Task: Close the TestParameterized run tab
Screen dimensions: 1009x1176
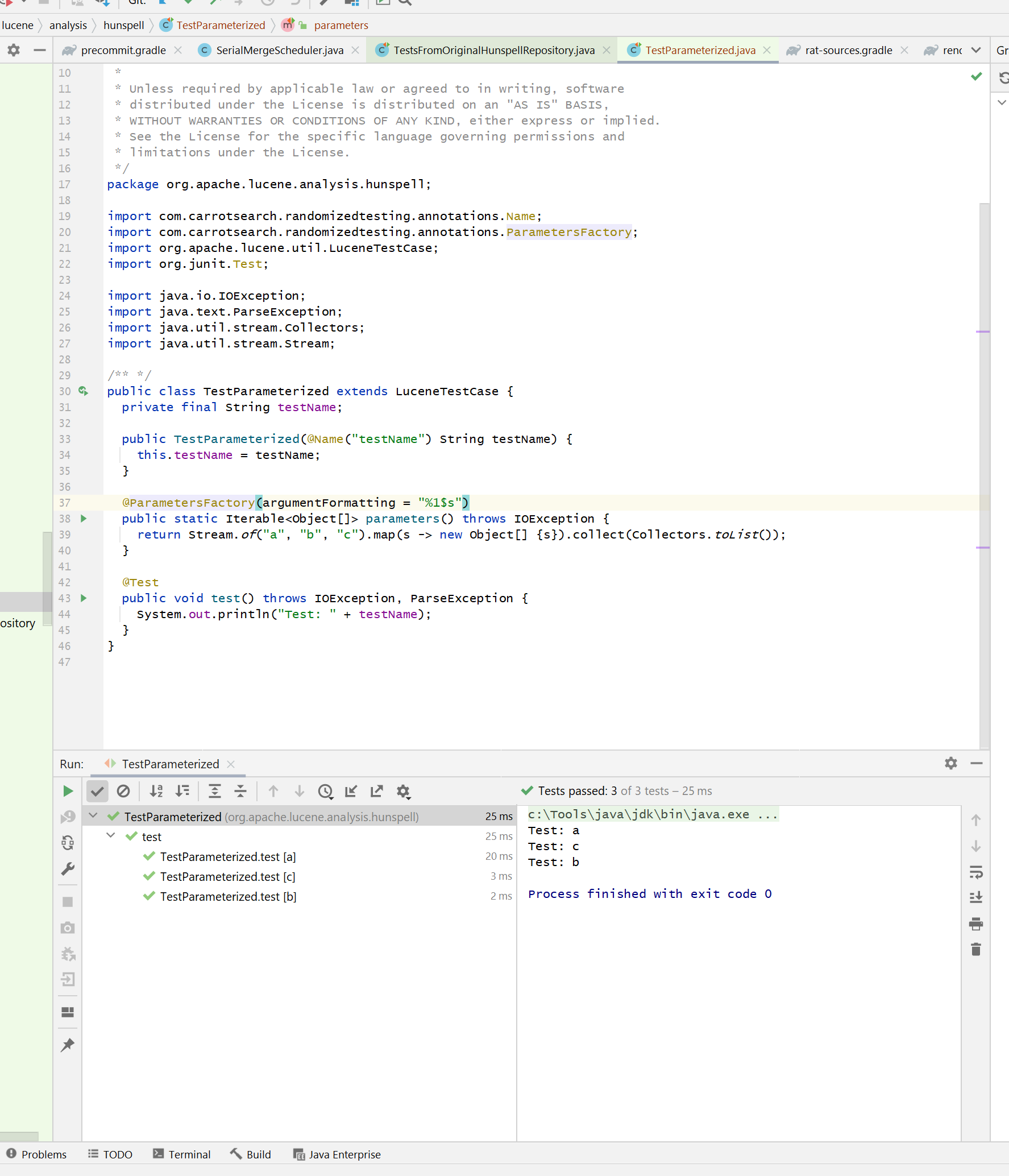Action: [231, 764]
